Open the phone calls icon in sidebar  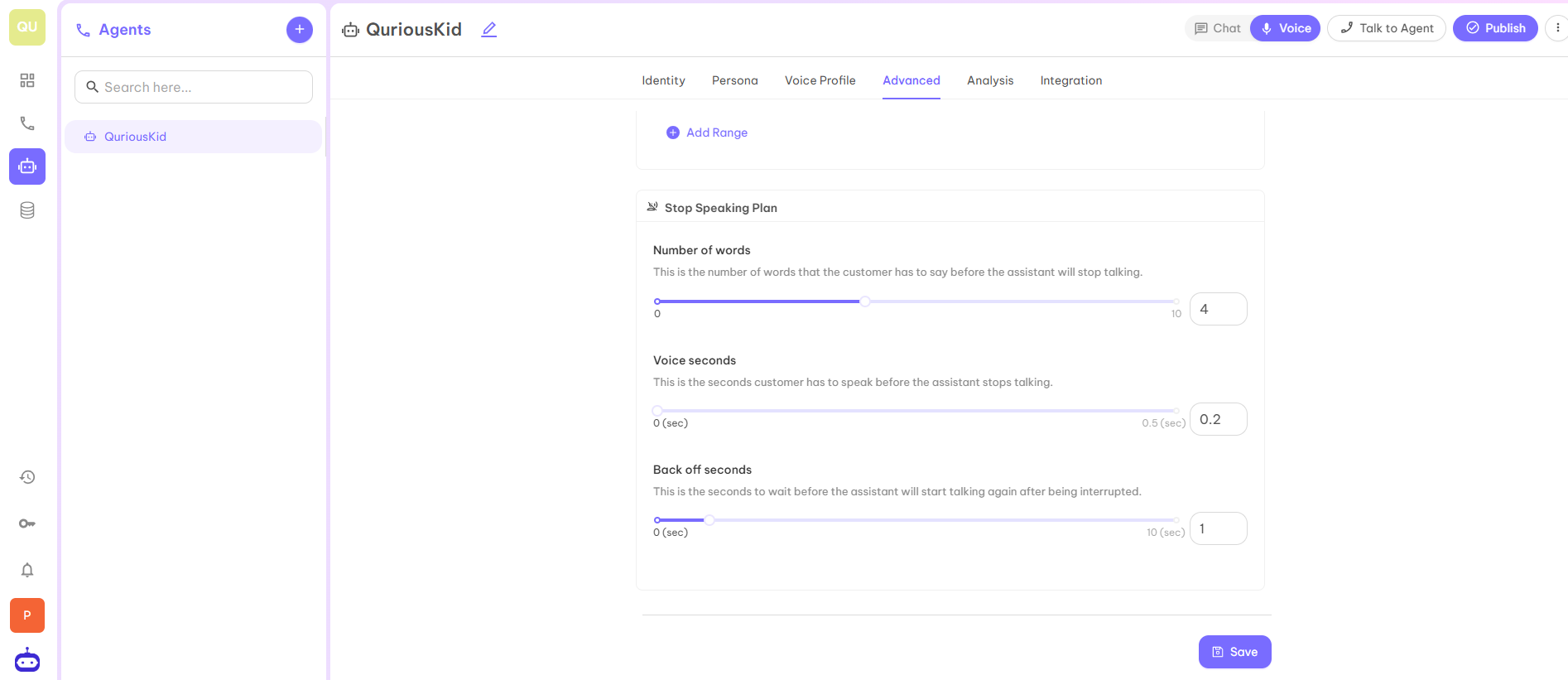coord(27,123)
